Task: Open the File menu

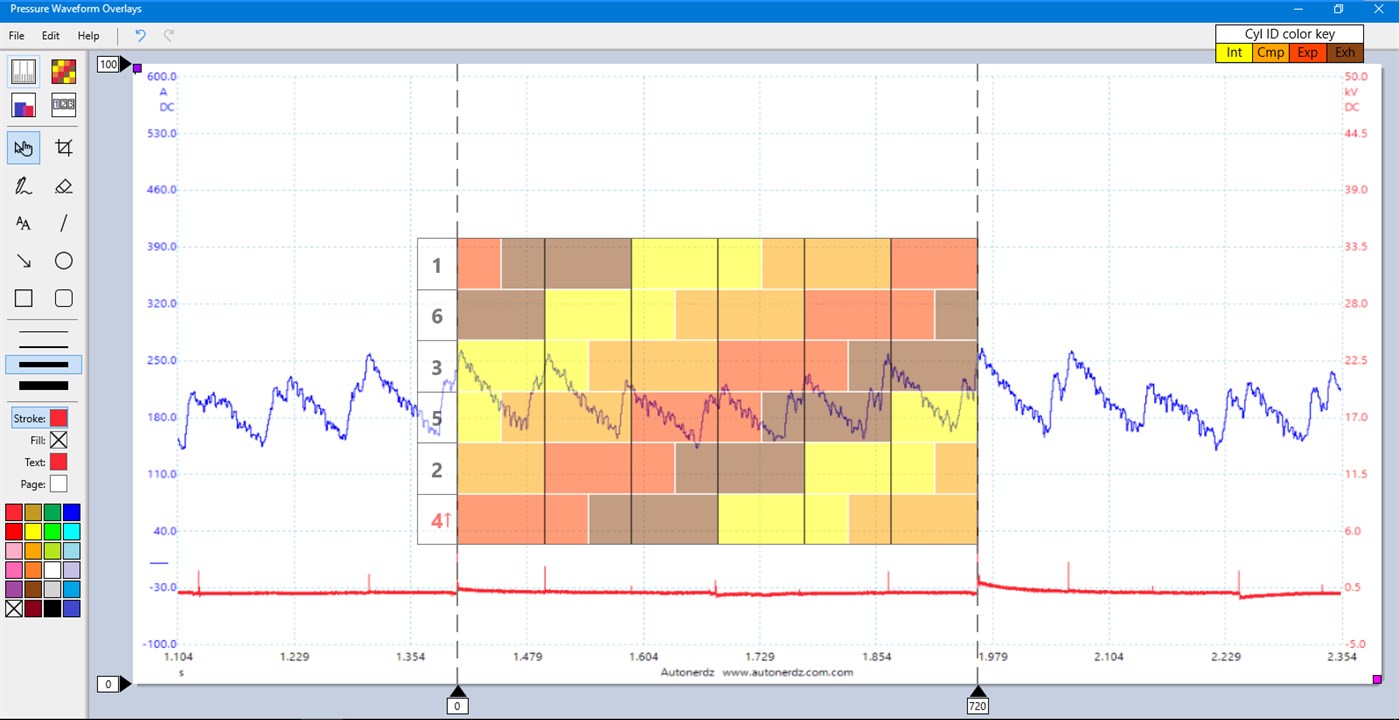Action: (16, 35)
